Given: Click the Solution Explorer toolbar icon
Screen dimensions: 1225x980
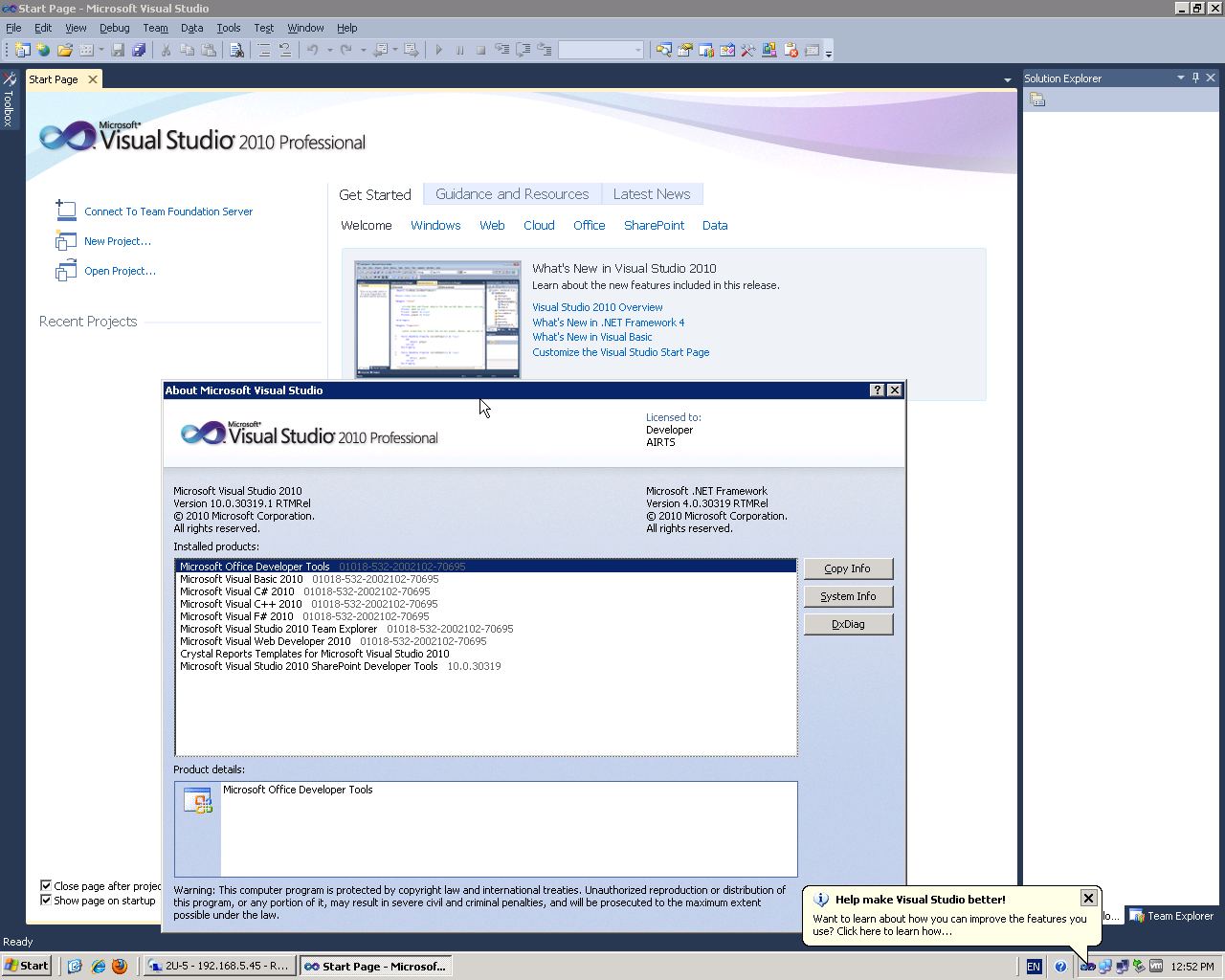Looking at the screenshot, I should pos(664,50).
